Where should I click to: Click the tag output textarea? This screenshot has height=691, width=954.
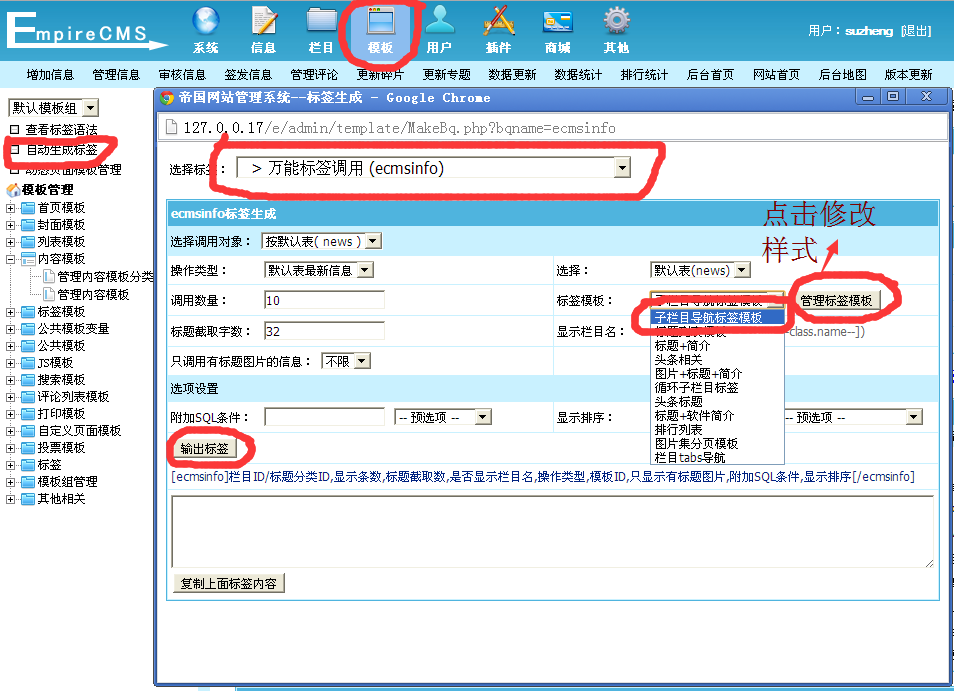point(552,532)
